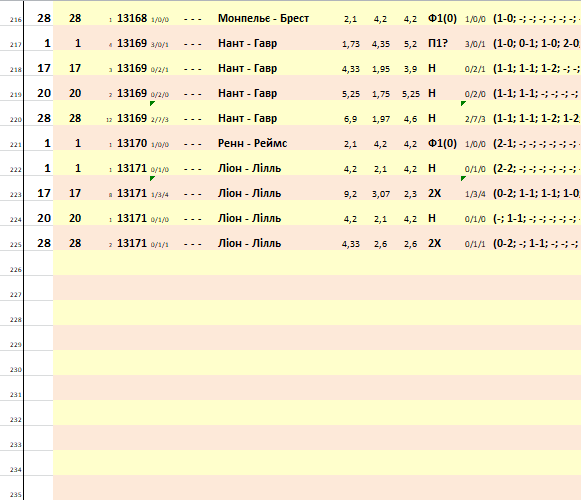Click 'Нант - Гавр' in row 217
This screenshot has width=581, height=500.
pyautogui.click(x=247, y=43)
